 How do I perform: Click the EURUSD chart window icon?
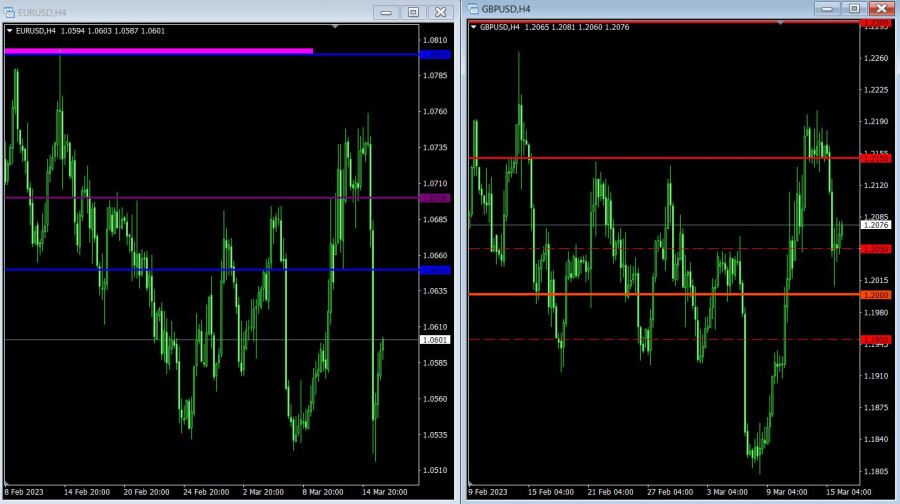(x=10, y=11)
